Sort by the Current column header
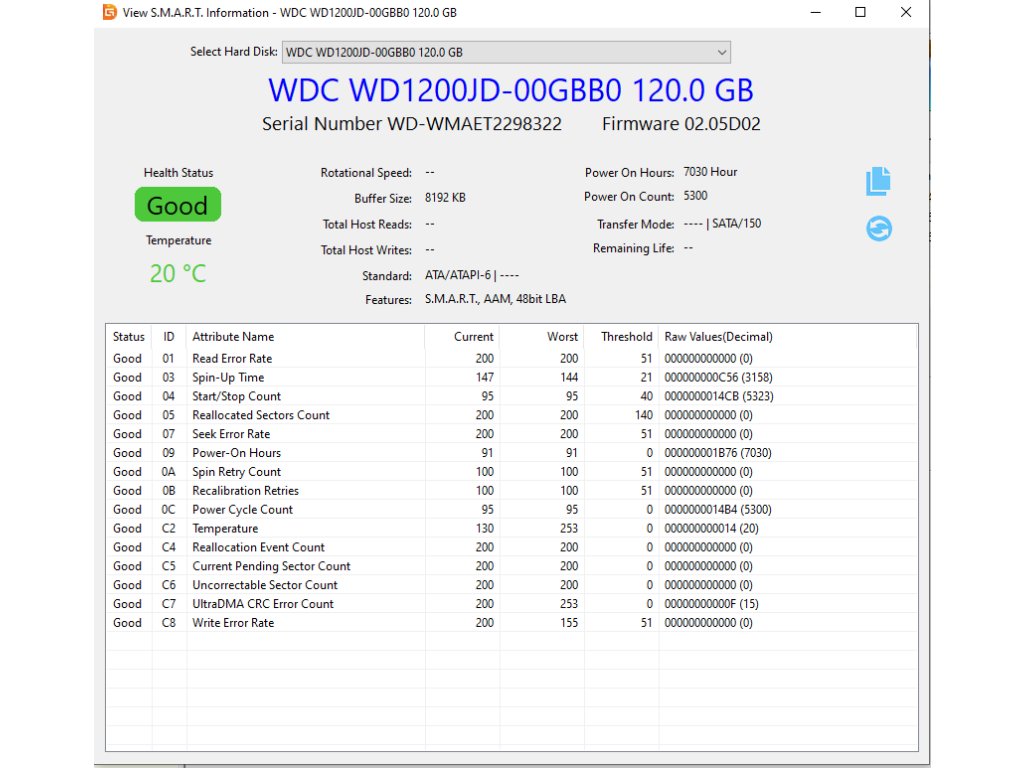This screenshot has width=1024, height=768. tap(473, 337)
